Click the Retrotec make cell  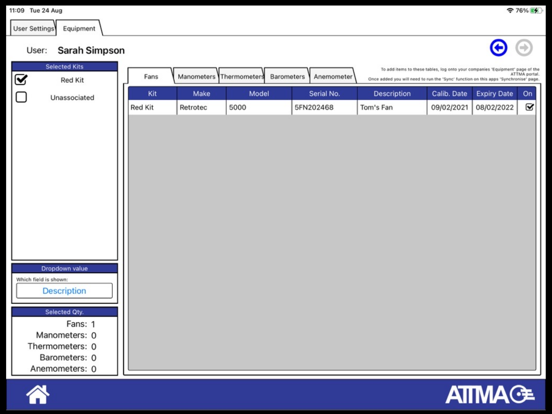[201, 107]
